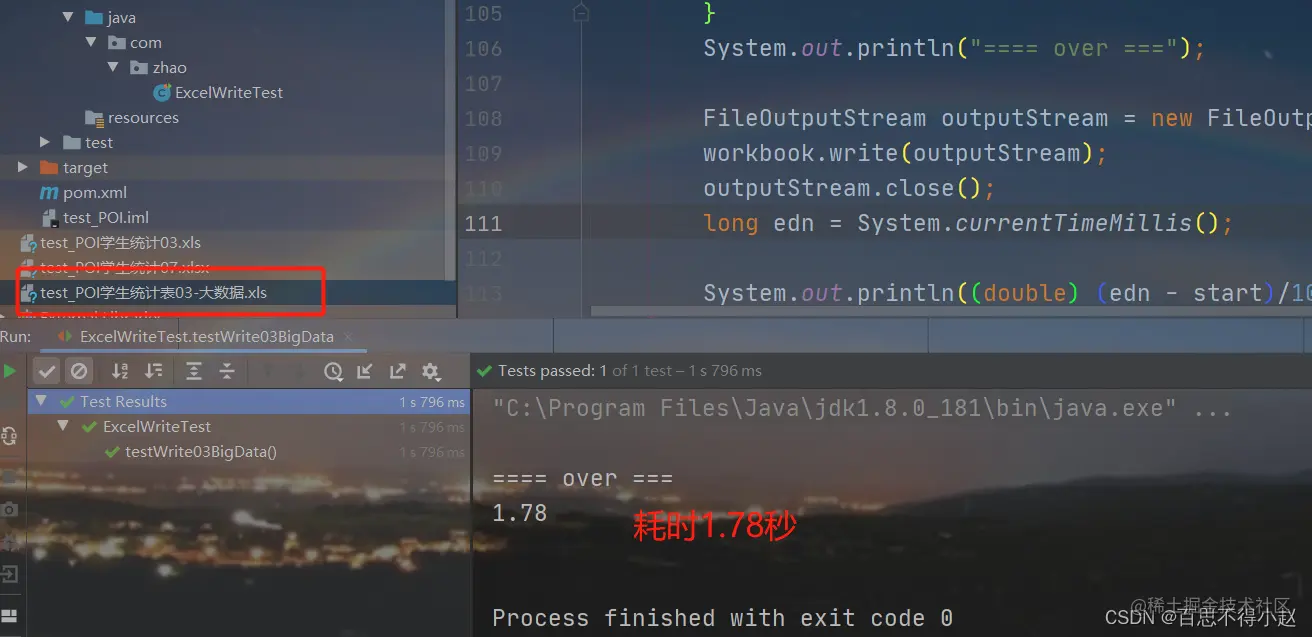Screen dimensions: 1312x637
Task: Click the FileOutputStream outputStream declaration line
Action: [x=1007, y=118]
